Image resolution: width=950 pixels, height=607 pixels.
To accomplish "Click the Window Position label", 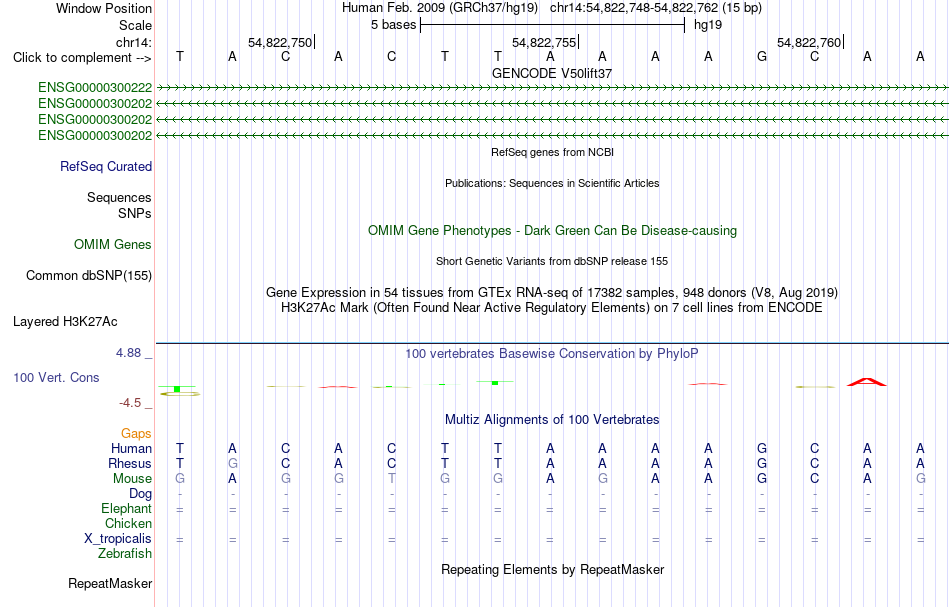I will (104, 8).
